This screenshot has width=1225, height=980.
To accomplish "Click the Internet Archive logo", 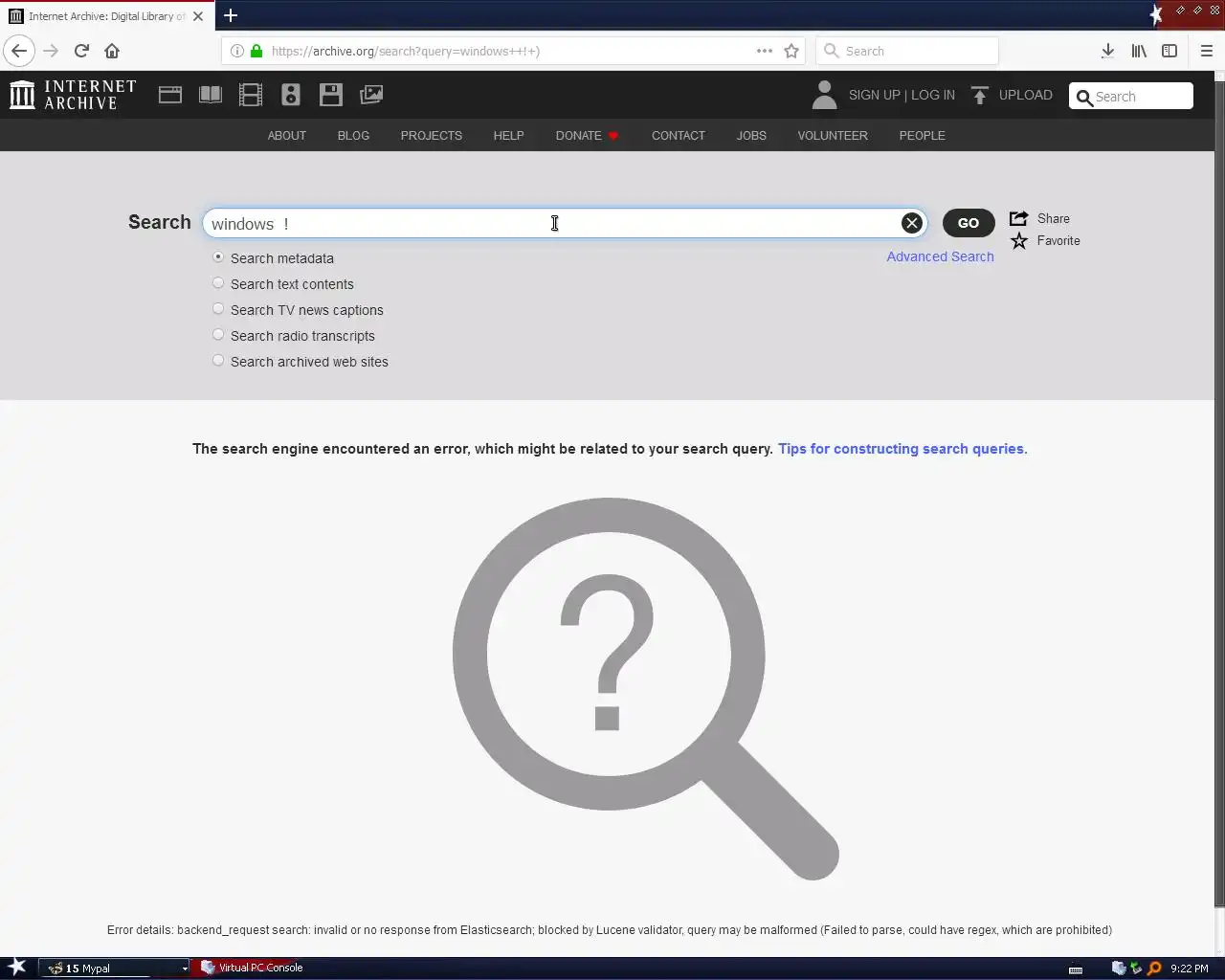I will [x=73, y=95].
